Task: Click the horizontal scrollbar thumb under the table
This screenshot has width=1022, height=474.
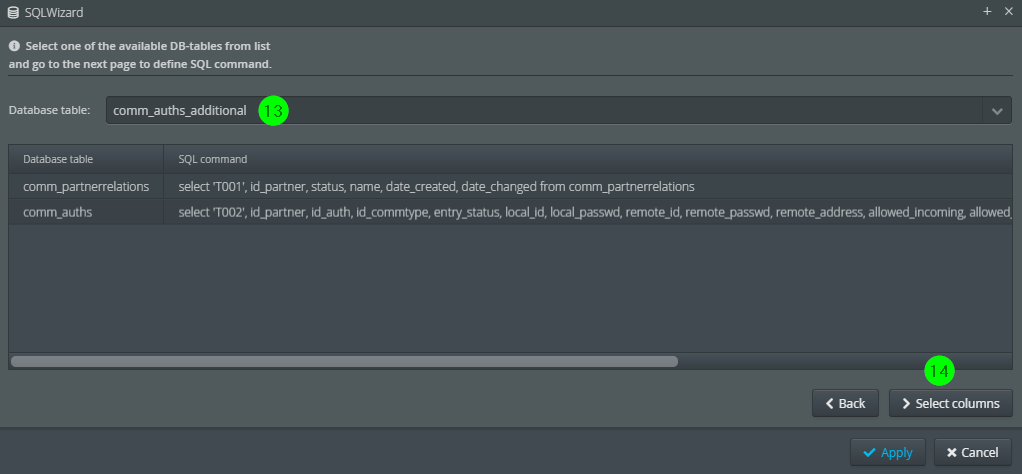Action: click(345, 361)
